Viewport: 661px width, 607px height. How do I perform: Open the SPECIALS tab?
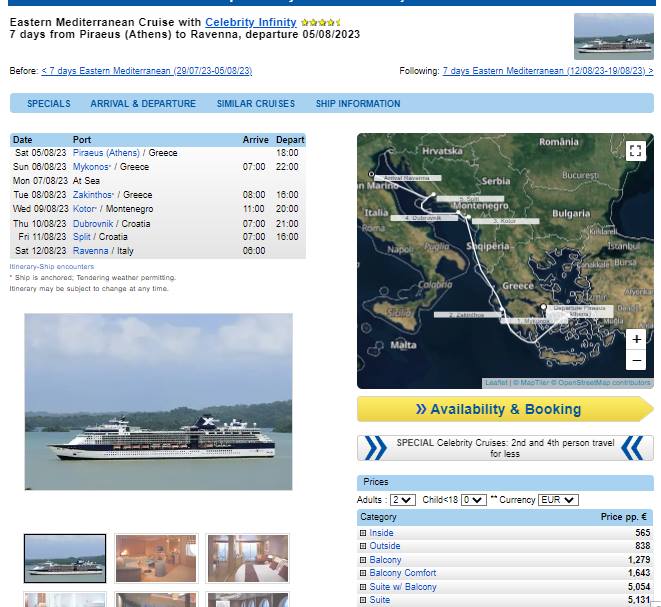pos(49,104)
